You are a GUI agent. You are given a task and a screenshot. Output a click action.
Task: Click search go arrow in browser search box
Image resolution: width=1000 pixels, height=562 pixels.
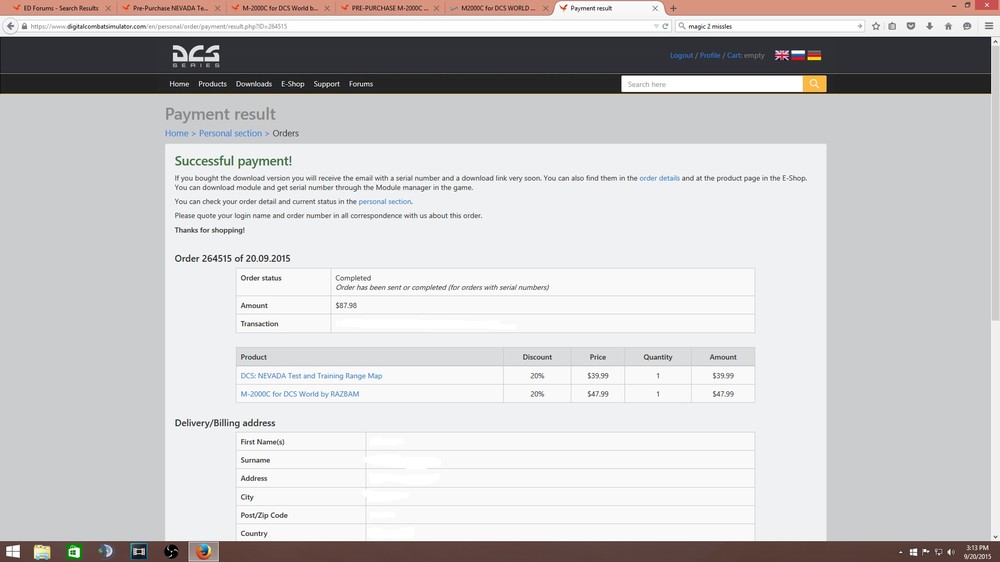[x=859, y=26]
